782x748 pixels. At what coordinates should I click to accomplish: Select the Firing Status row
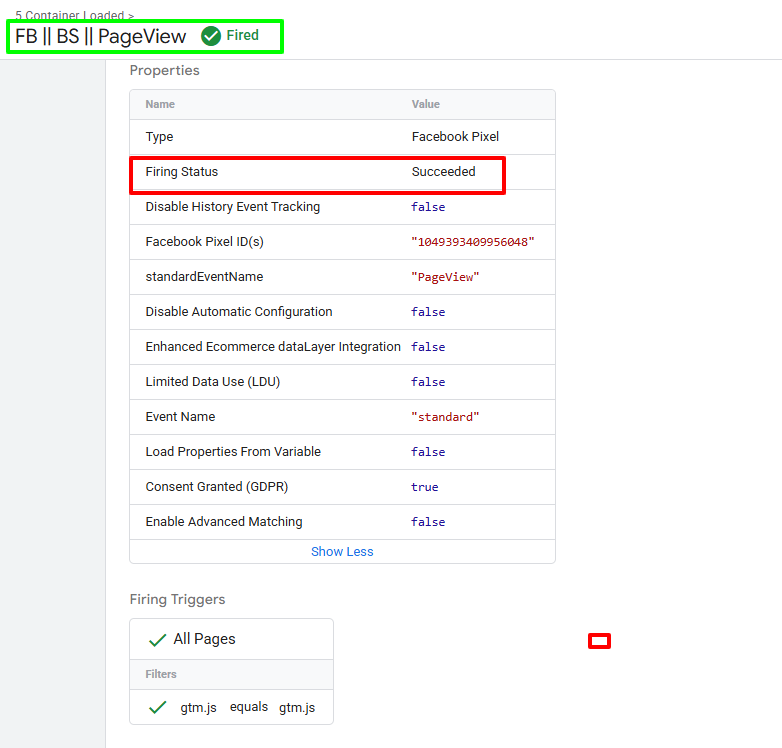(342, 172)
